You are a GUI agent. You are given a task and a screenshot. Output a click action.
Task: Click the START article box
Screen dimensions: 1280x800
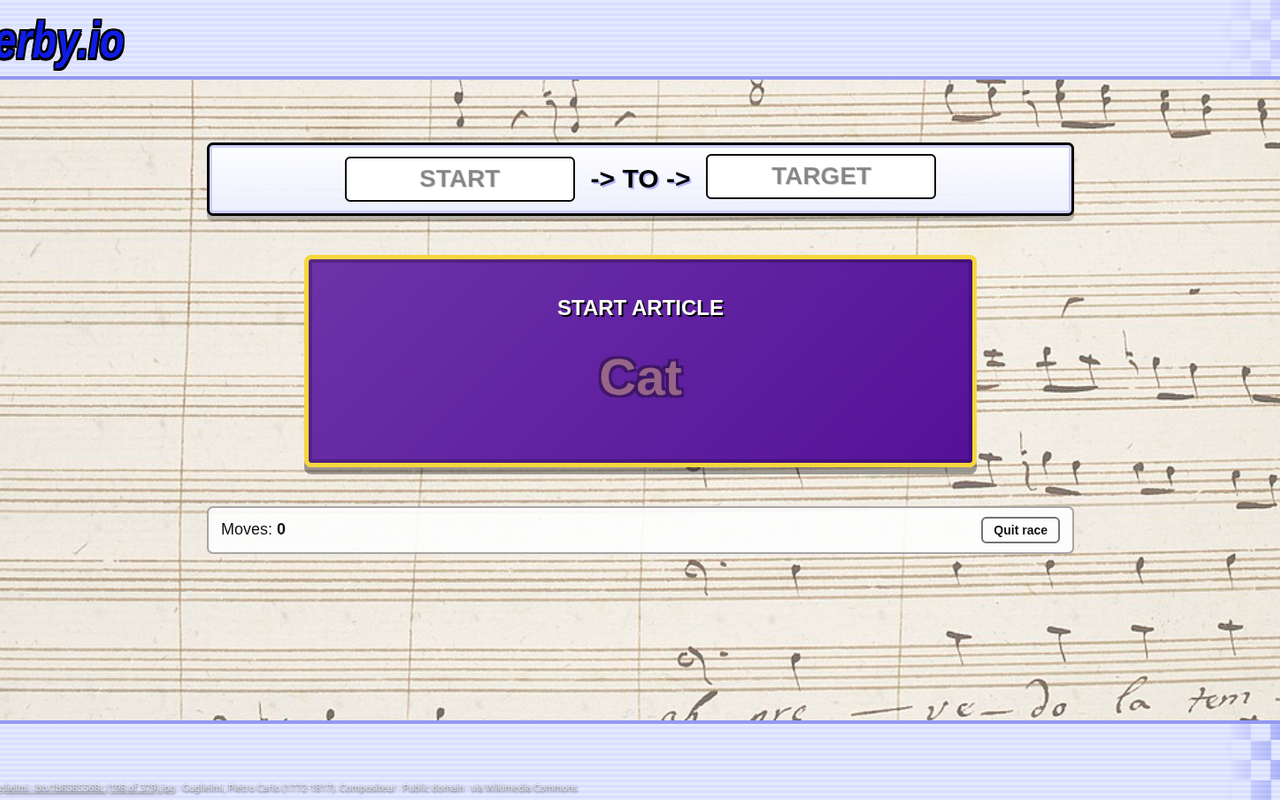point(460,179)
